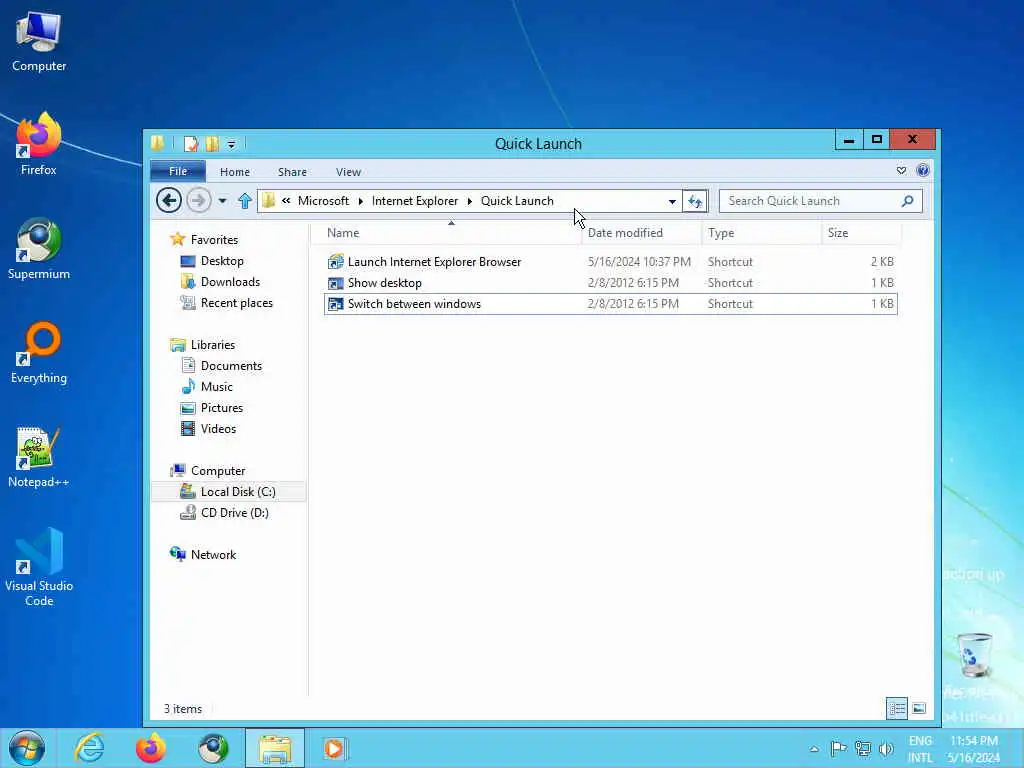The width and height of the screenshot is (1024, 768).
Task: Click New folder quick access icon
Action: pos(212,143)
